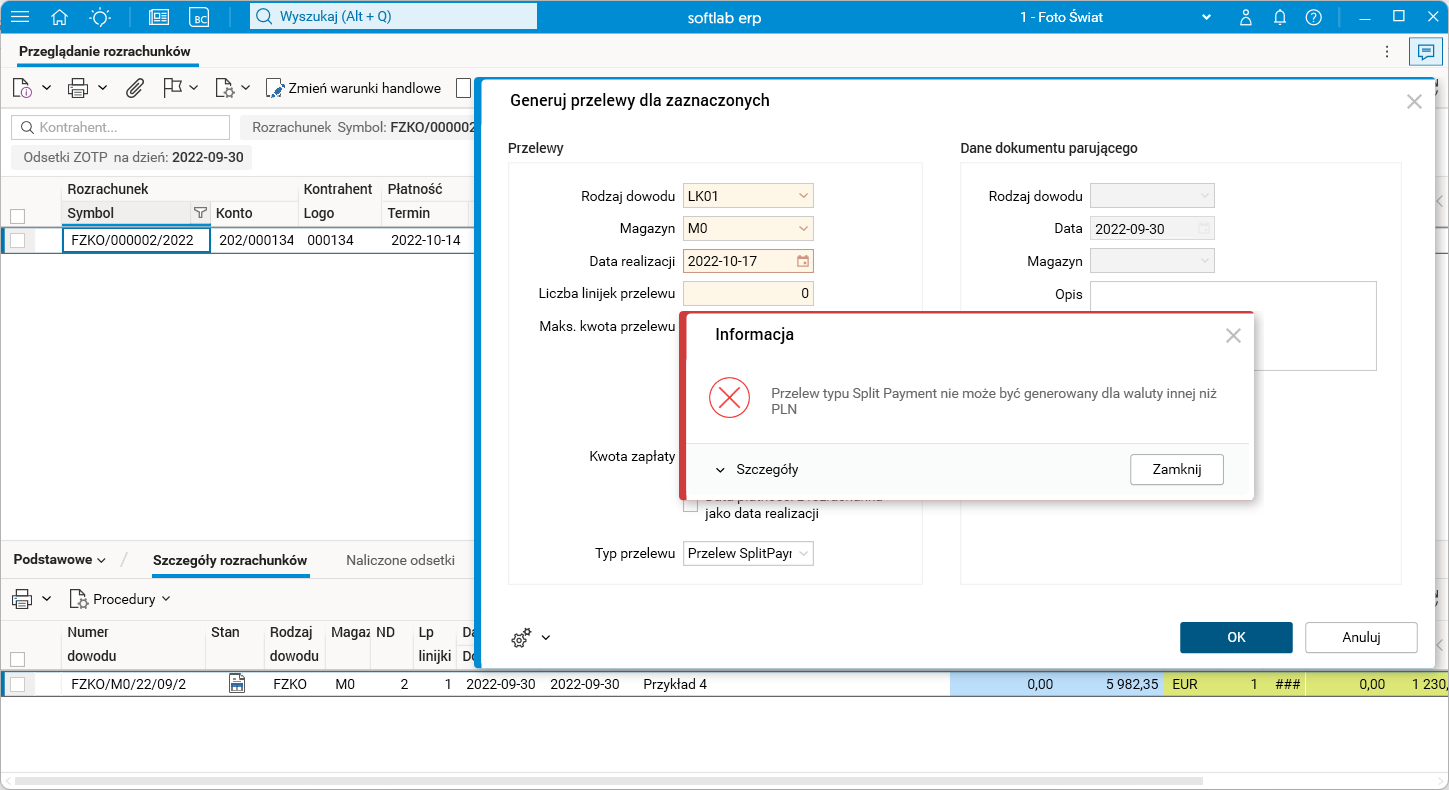Image resolution: width=1449 pixels, height=790 pixels.
Task: Open help with the question mark icon
Action: coord(1314,17)
